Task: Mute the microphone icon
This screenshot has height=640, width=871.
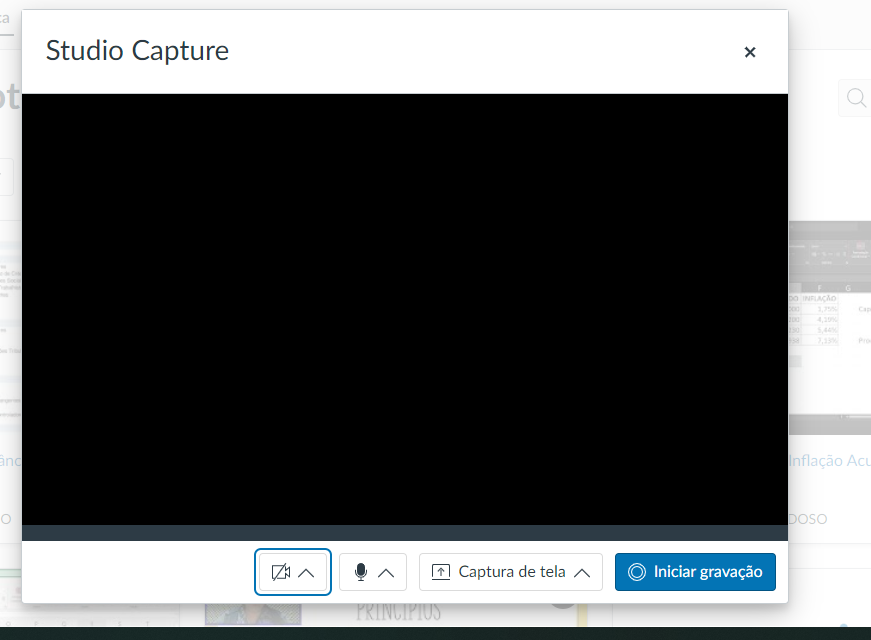Action: click(361, 572)
